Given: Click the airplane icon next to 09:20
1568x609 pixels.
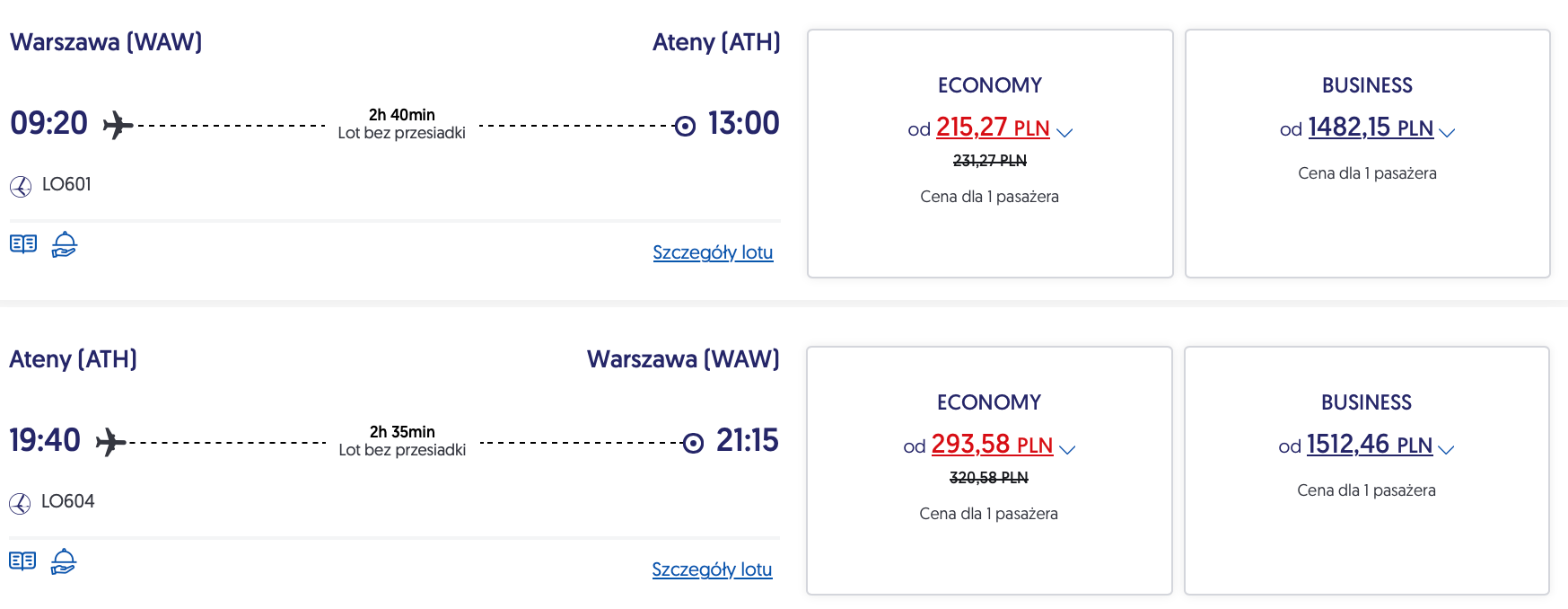Looking at the screenshot, I should (x=118, y=125).
